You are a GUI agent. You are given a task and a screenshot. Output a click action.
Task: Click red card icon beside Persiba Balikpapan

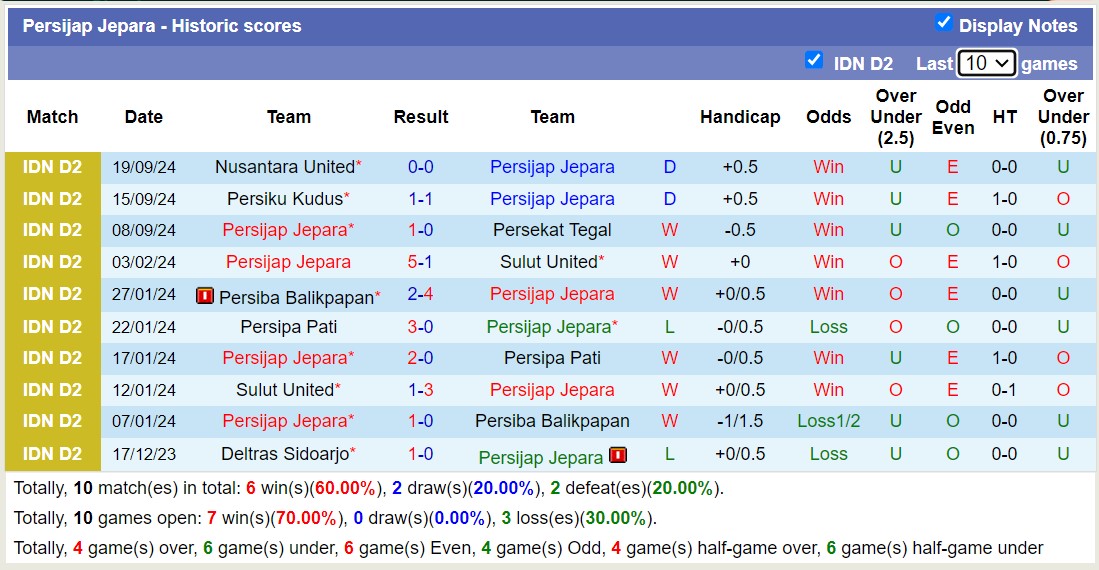(x=205, y=296)
